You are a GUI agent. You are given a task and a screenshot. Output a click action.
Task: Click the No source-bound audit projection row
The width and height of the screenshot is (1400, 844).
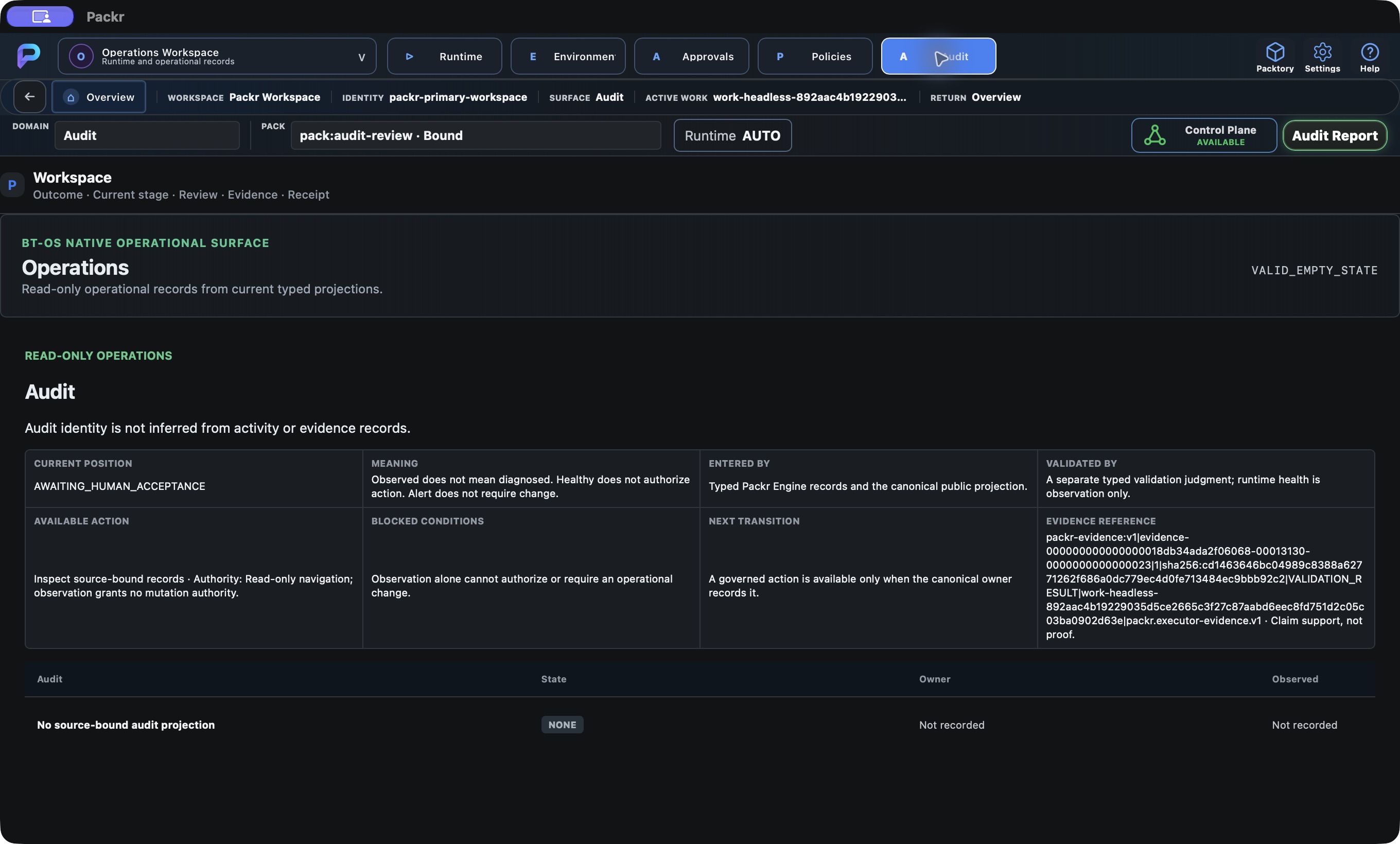pos(699,725)
